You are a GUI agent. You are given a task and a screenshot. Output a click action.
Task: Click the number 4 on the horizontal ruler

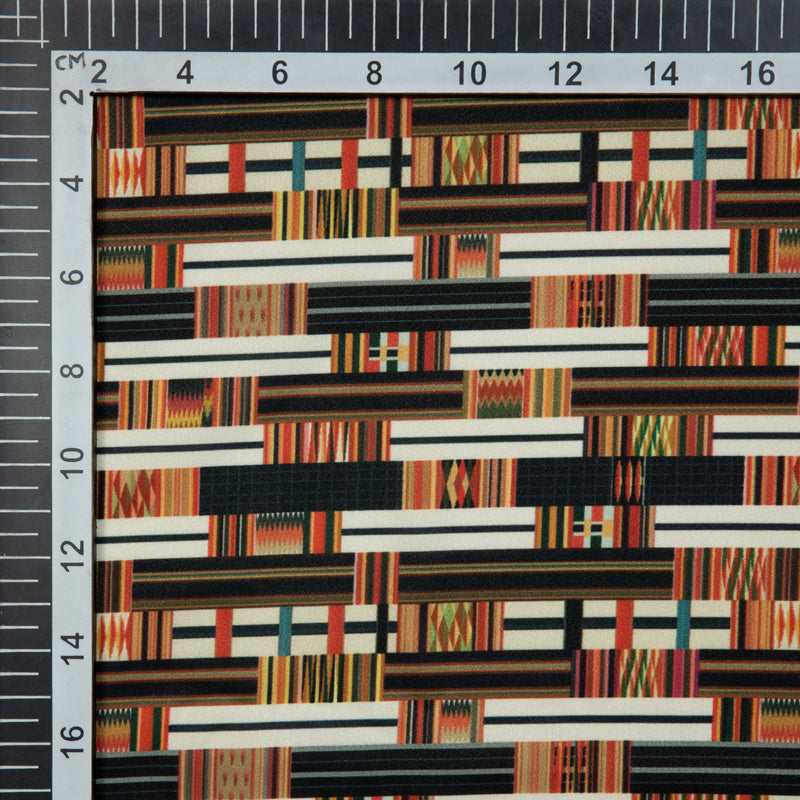click(x=185, y=73)
